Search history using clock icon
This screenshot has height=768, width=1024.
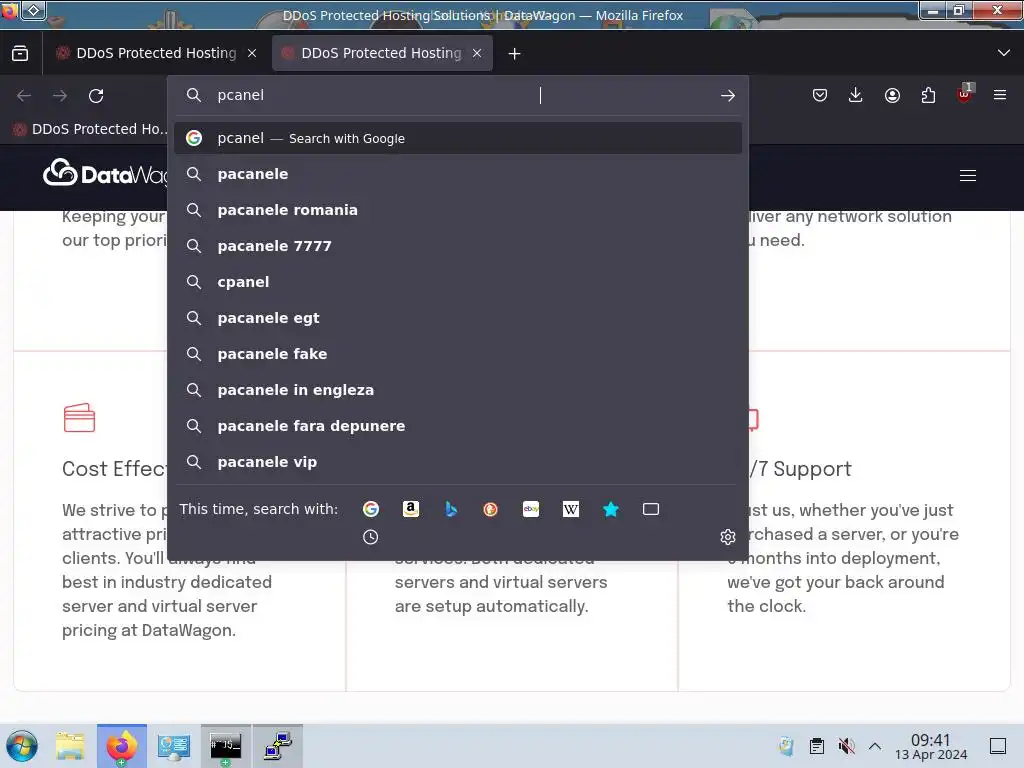point(370,537)
